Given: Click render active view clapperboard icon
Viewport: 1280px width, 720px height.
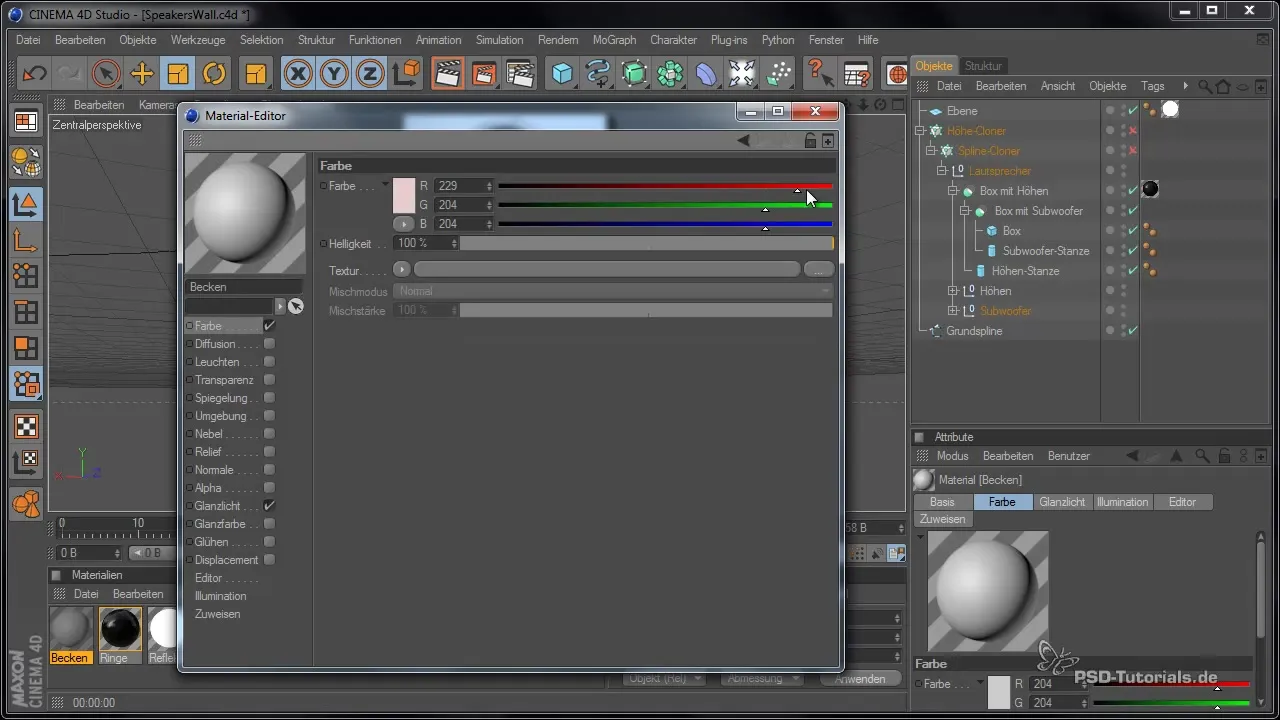Looking at the screenshot, I should tap(447, 74).
